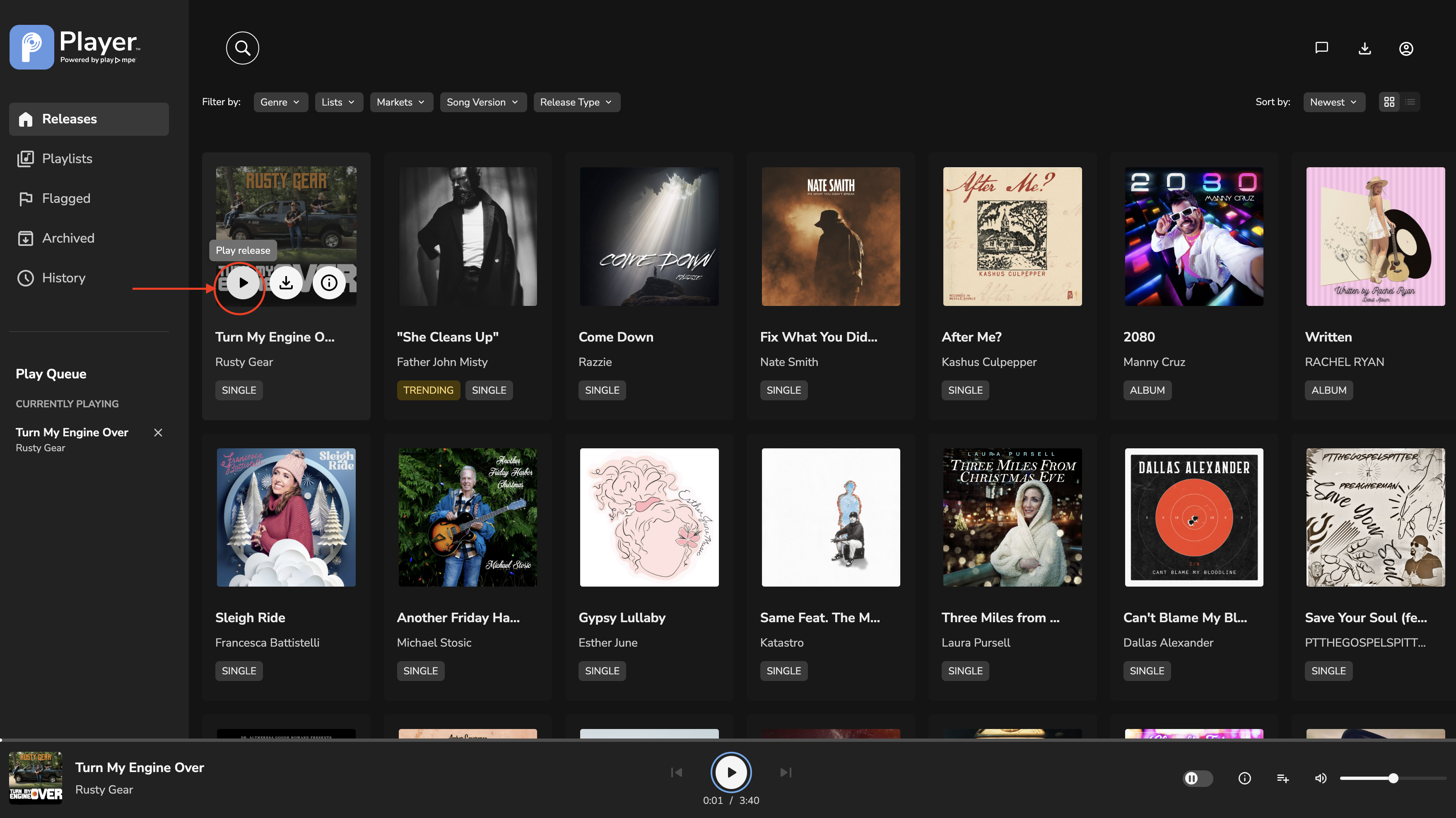Switch to list view layout
Screen dimensions: 1456x818
1410,102
